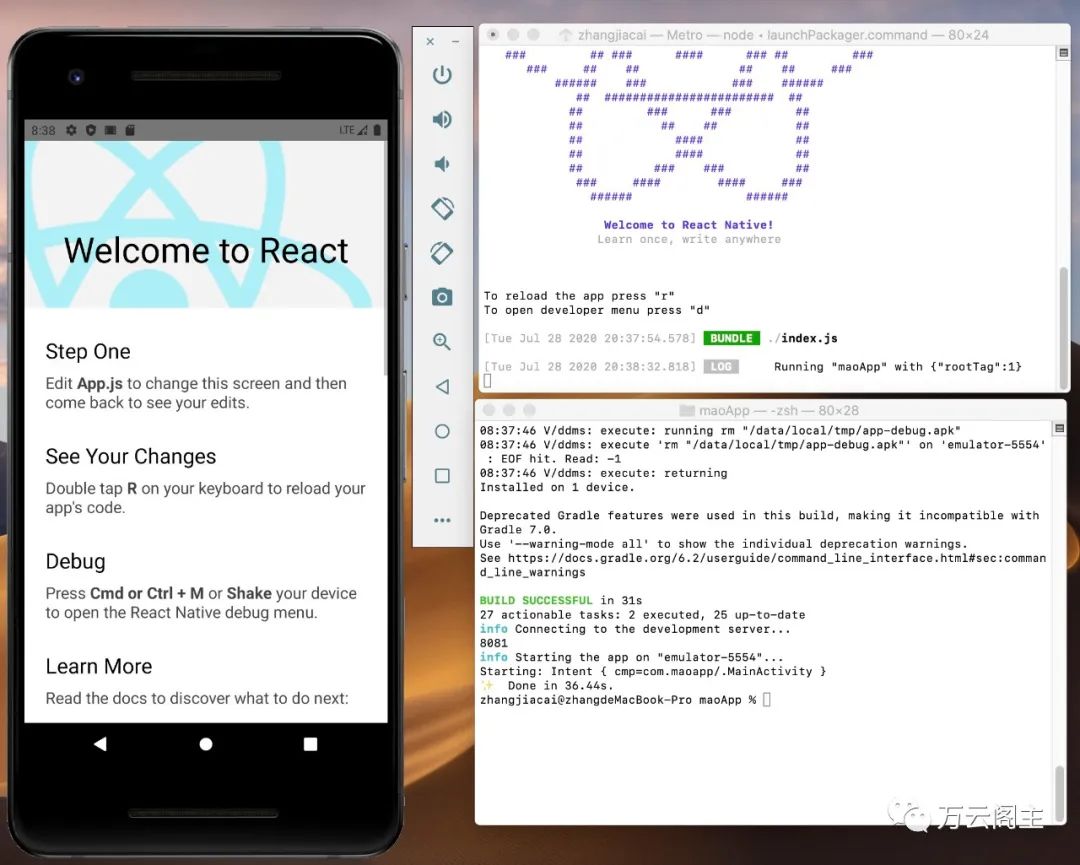Open emulator extended controls (three dots)
The width and height of the screenshot is (1080, 865).
tap(442, 520)
